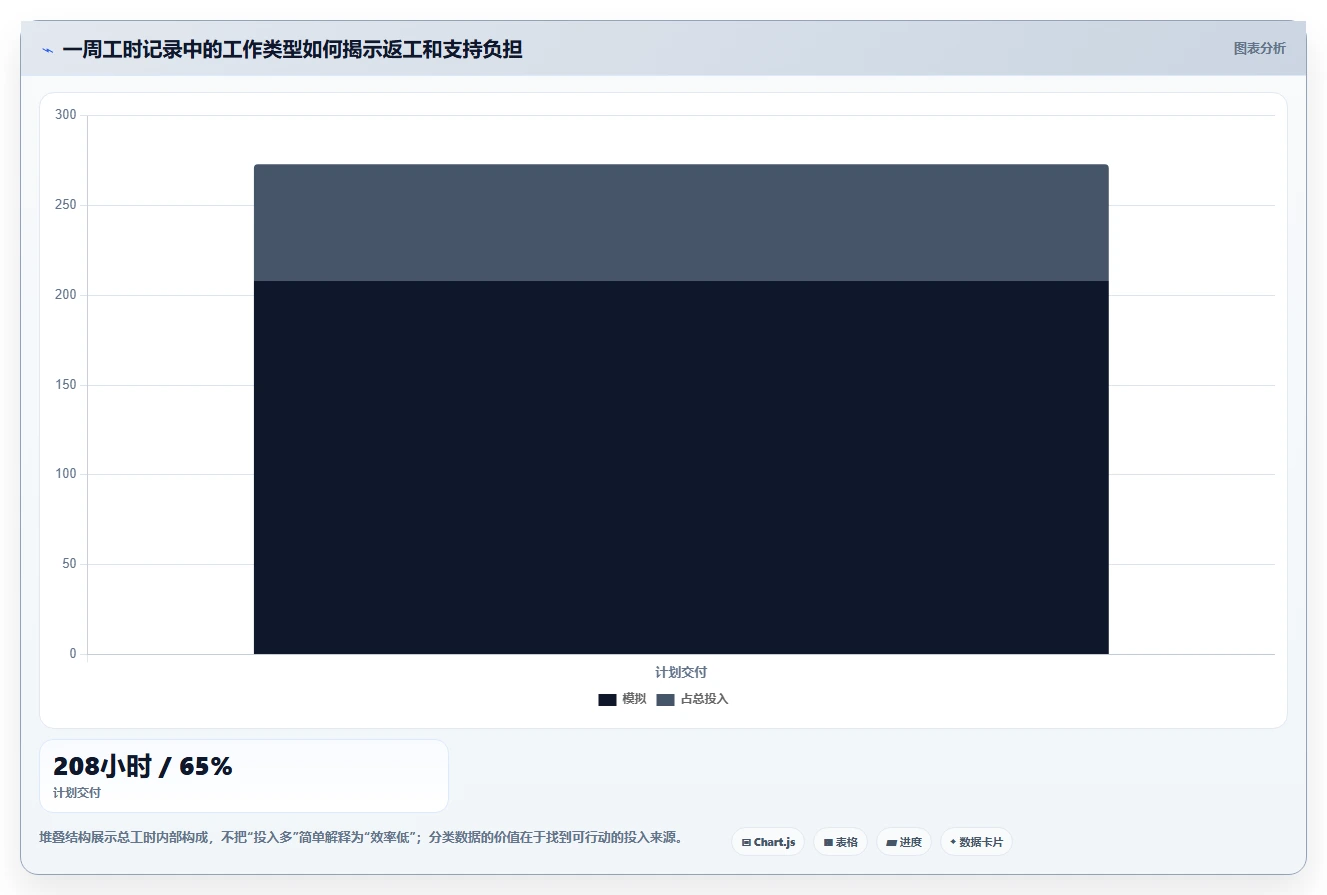
Task: Click the slate gray upper bar segment
Action: [x=681, y=223]
